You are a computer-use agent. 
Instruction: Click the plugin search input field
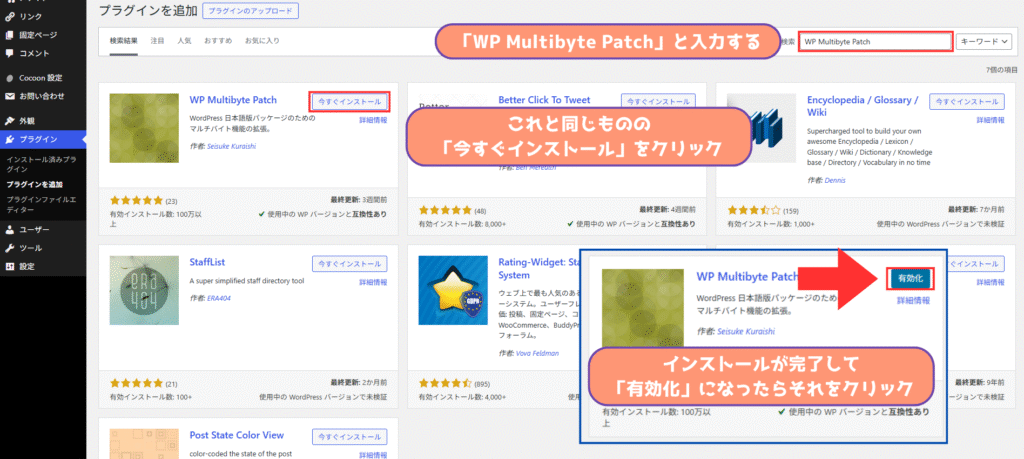pyautogui.click(x=875, y=41)
